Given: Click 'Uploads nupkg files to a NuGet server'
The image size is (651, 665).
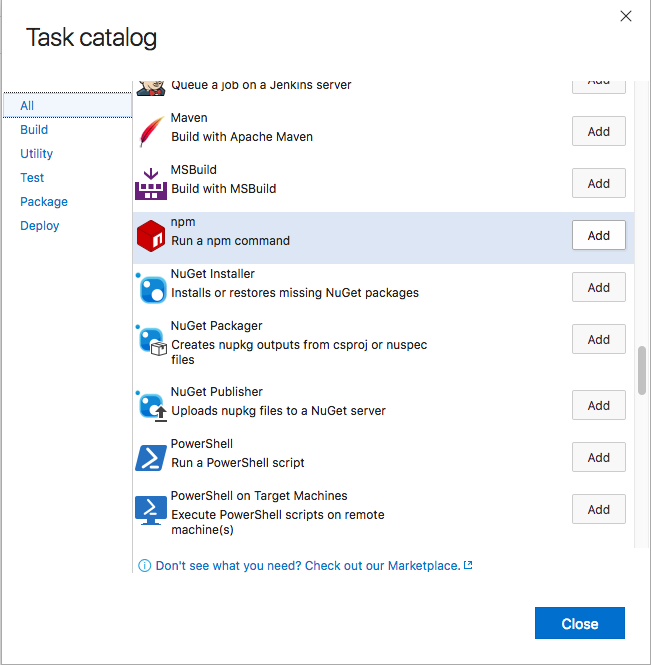Looking at the screenshot, I should 279,411.
